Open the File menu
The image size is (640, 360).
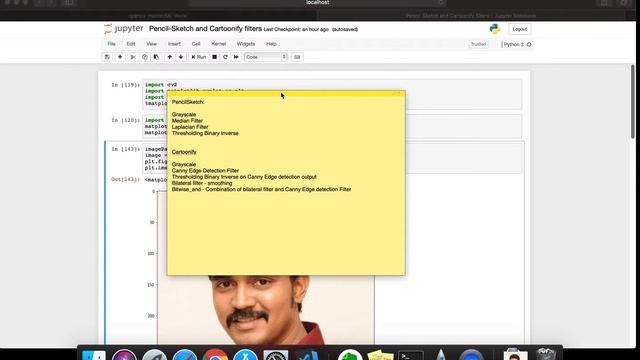(x=111, y=44)
